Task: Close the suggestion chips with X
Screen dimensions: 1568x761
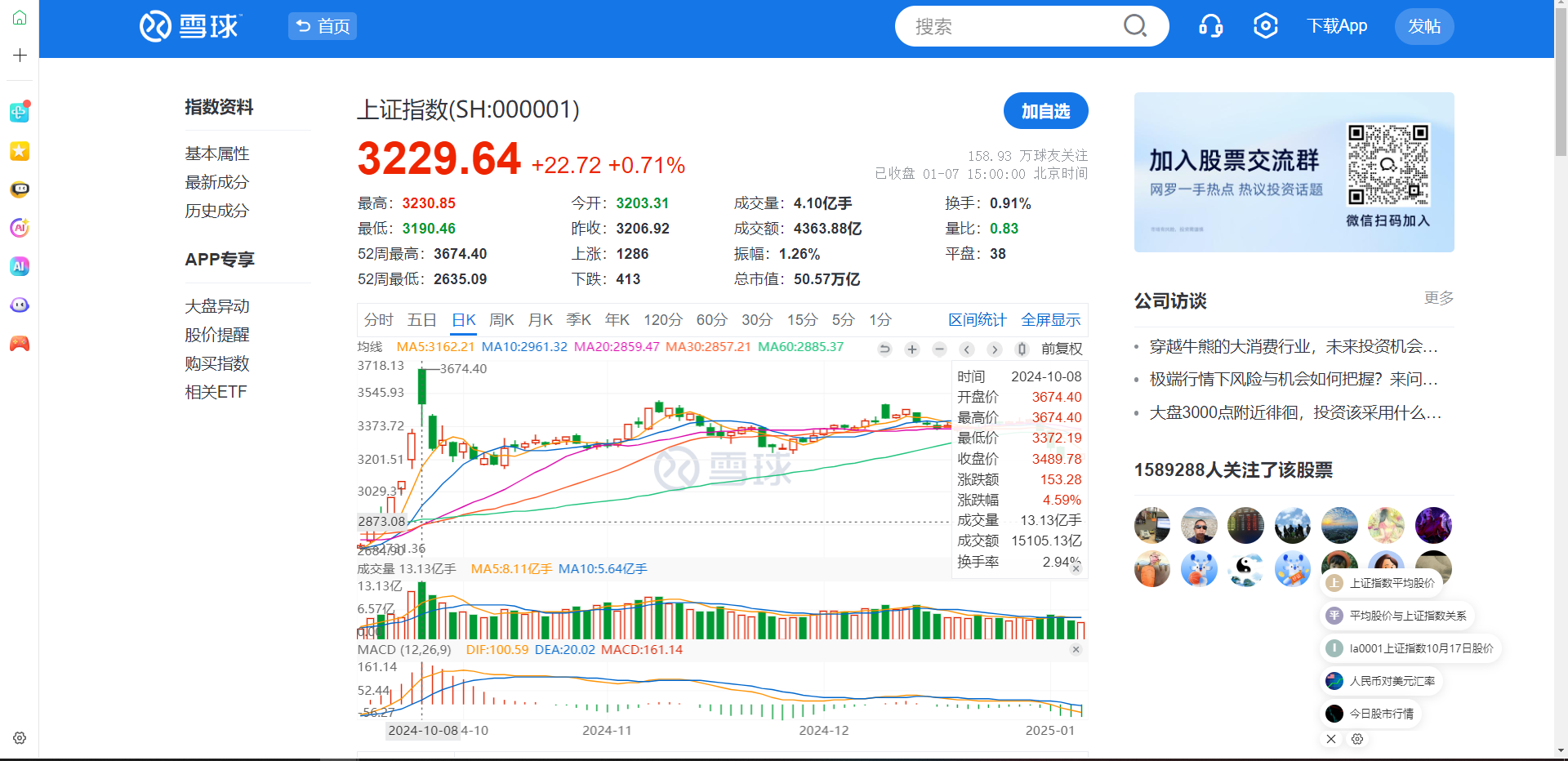Action: pos(1331,739)
